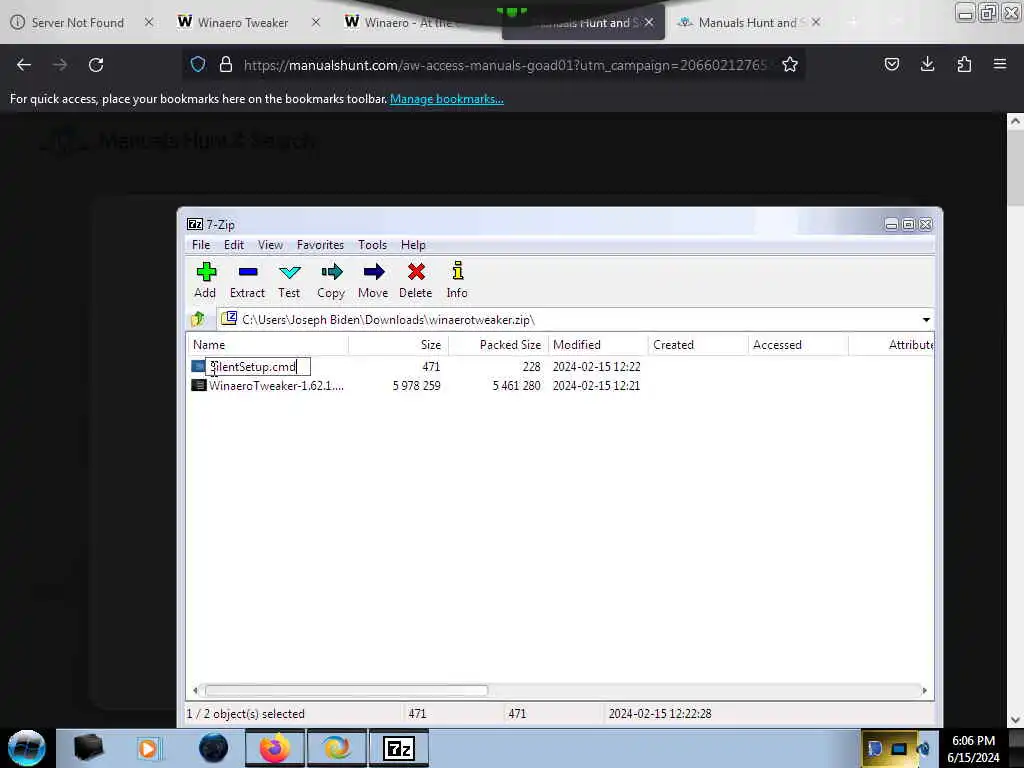This screenshot has height=768, width=1024.
Task: Sort files by the Name column header
Action: pos(268,345)
